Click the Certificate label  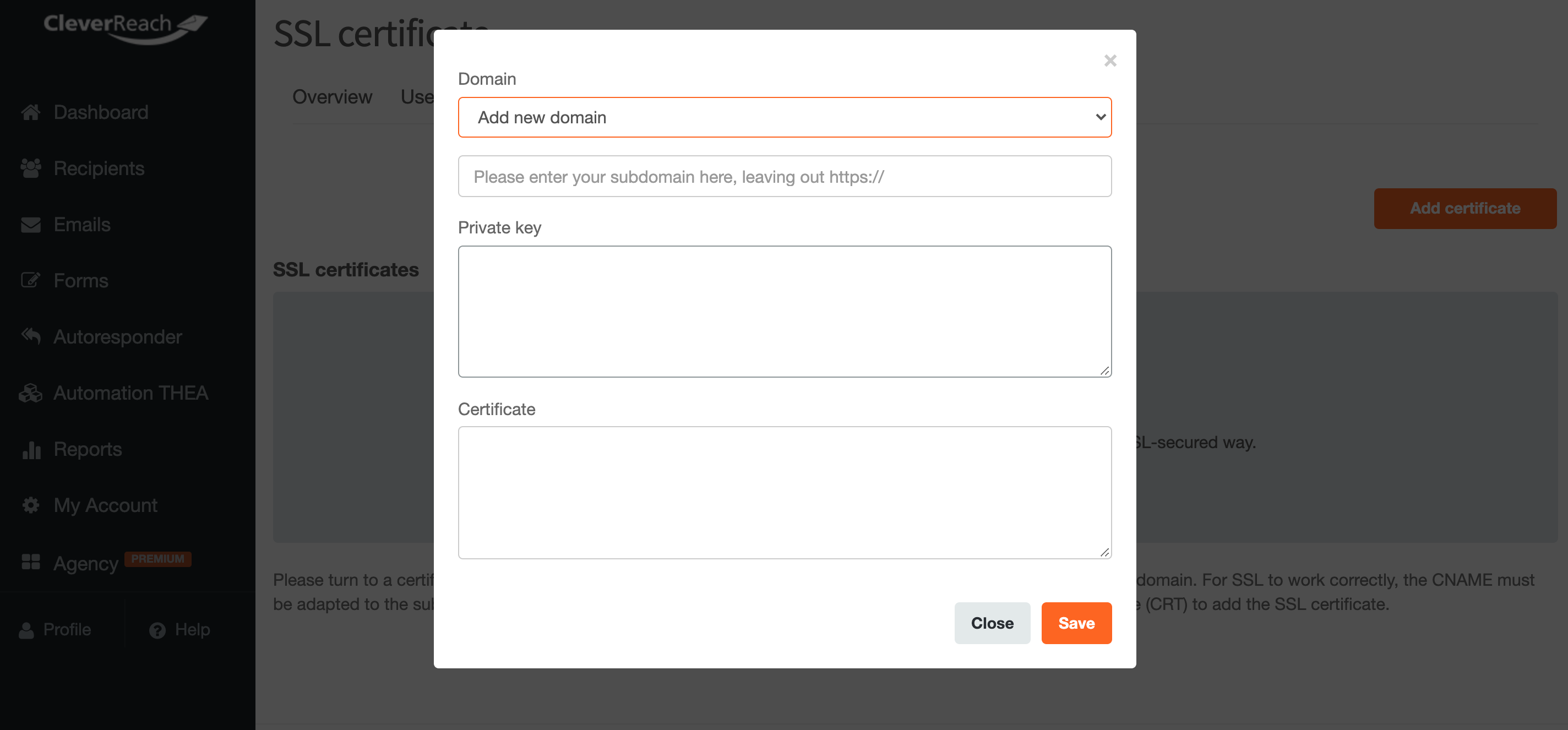(x=497, y=409)
